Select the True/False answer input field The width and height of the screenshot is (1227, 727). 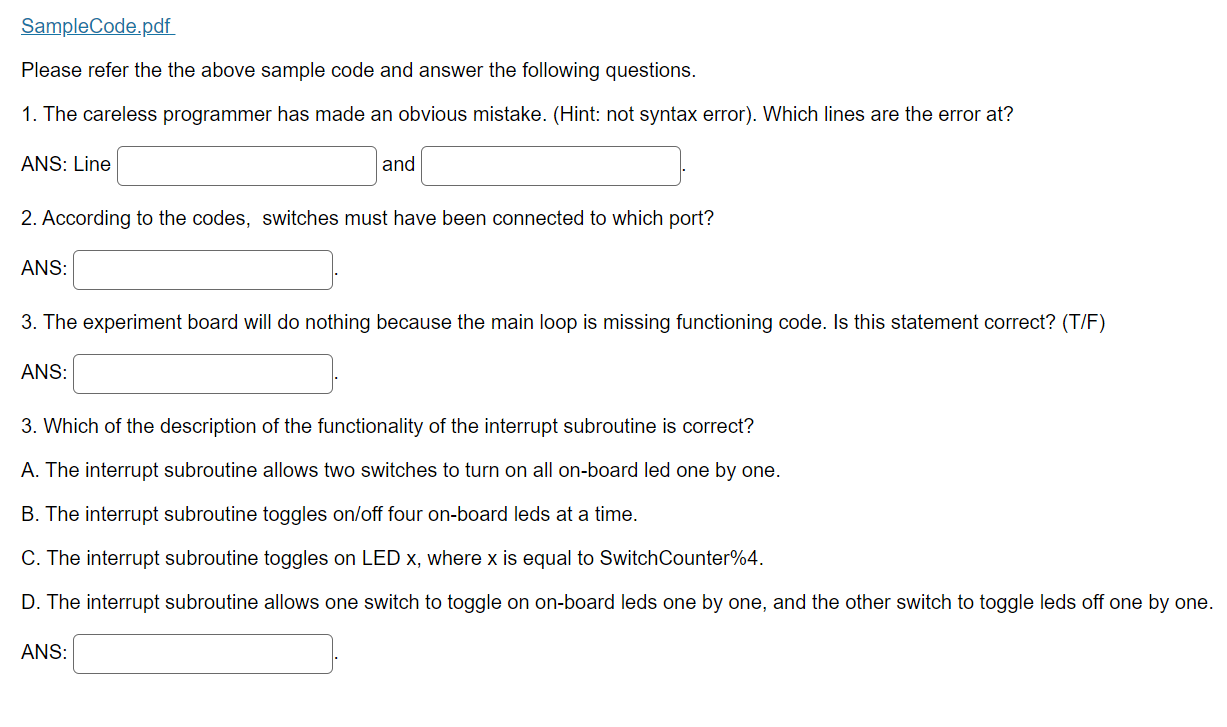point(202,373)
